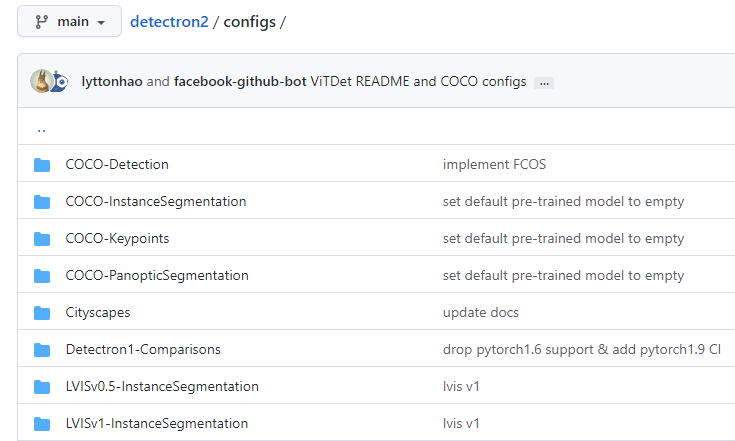
Task: Click the COCO-Keypoints folder icon
Action: (42, 239)
